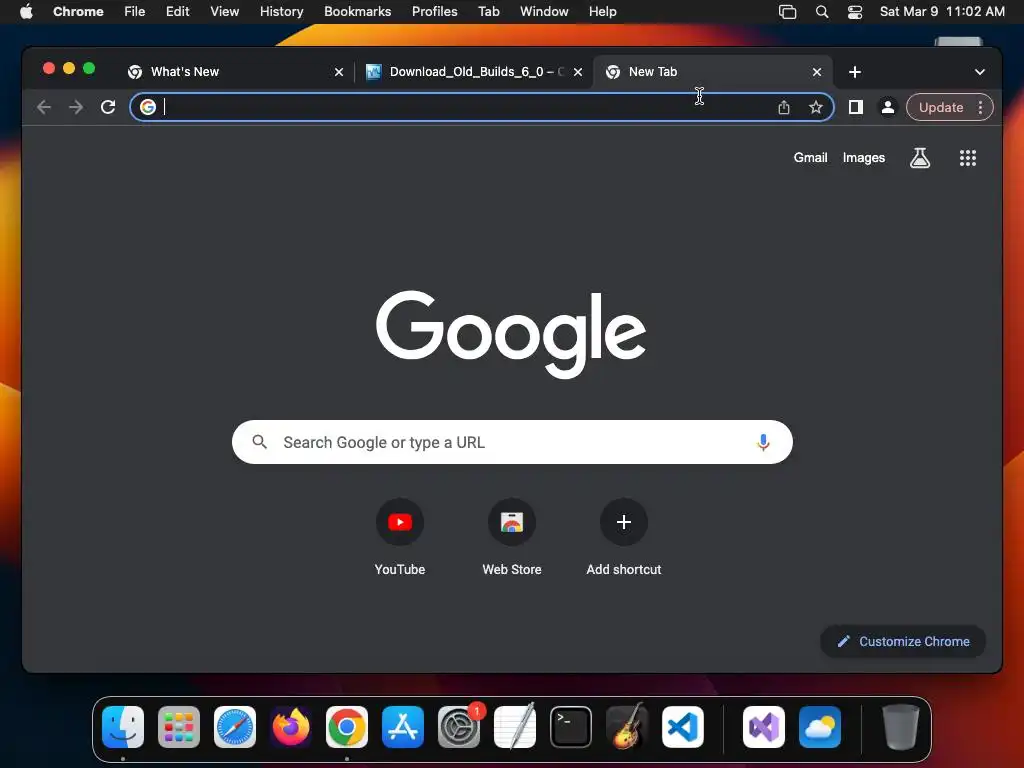This screenshot has height=768, width=1024.
Task: Open the Apple menu
Action: 26,12
